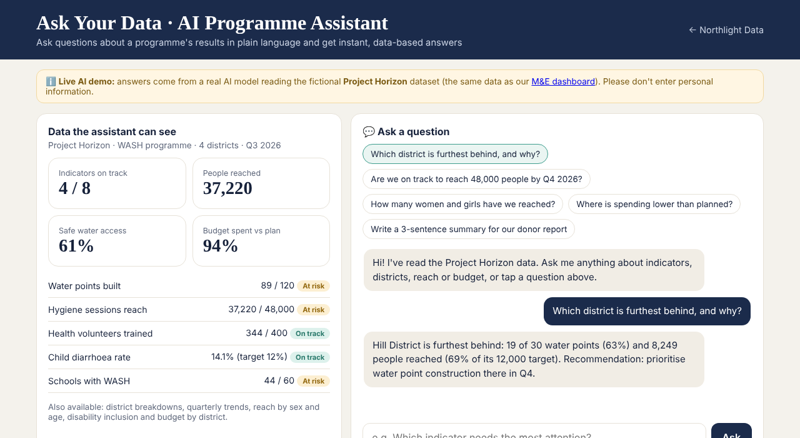Click the '89 / 120' water points value
This screenshot has height=438, width=800.
tap(277, 285)
